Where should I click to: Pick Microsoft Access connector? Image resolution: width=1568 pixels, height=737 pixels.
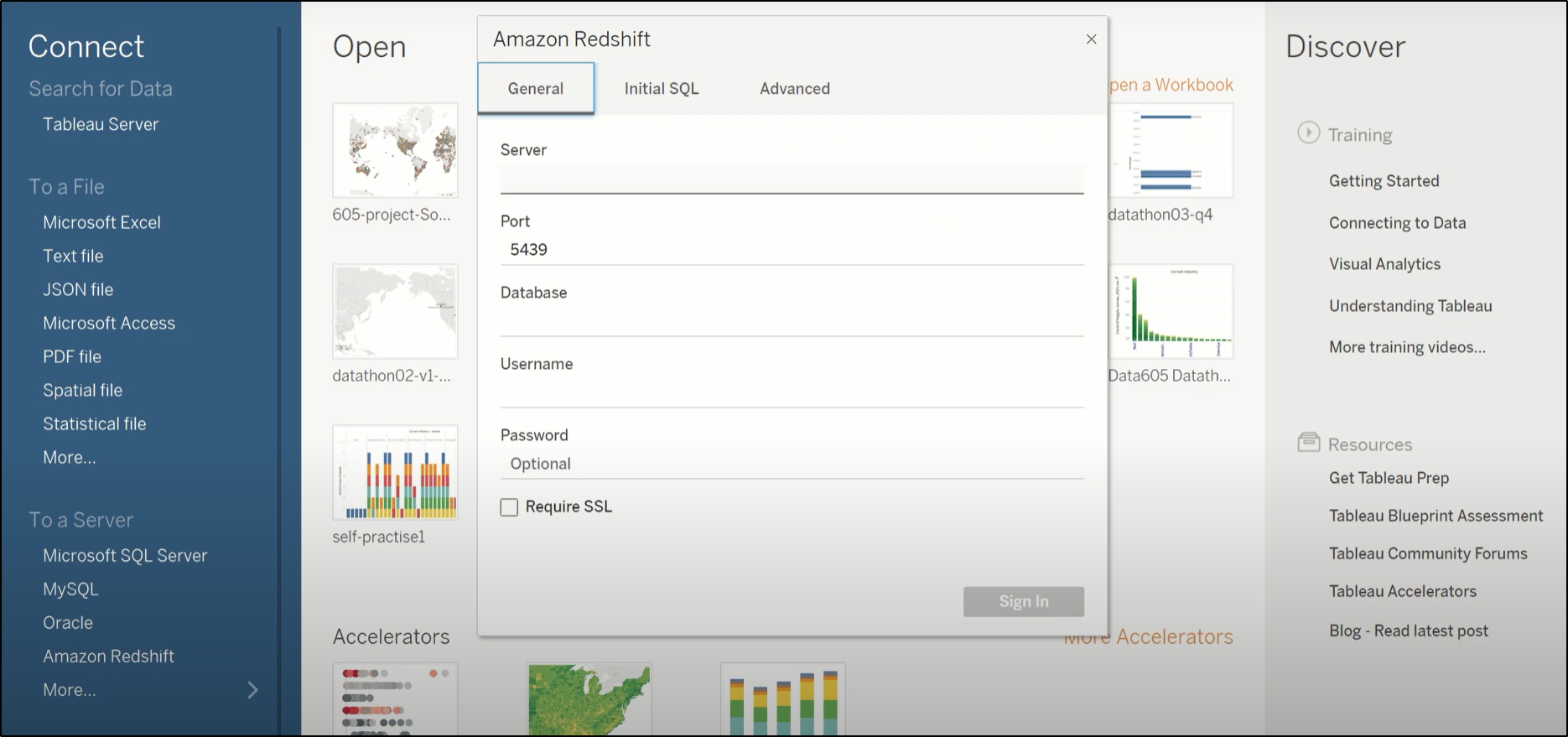click(x=109, y=323)
